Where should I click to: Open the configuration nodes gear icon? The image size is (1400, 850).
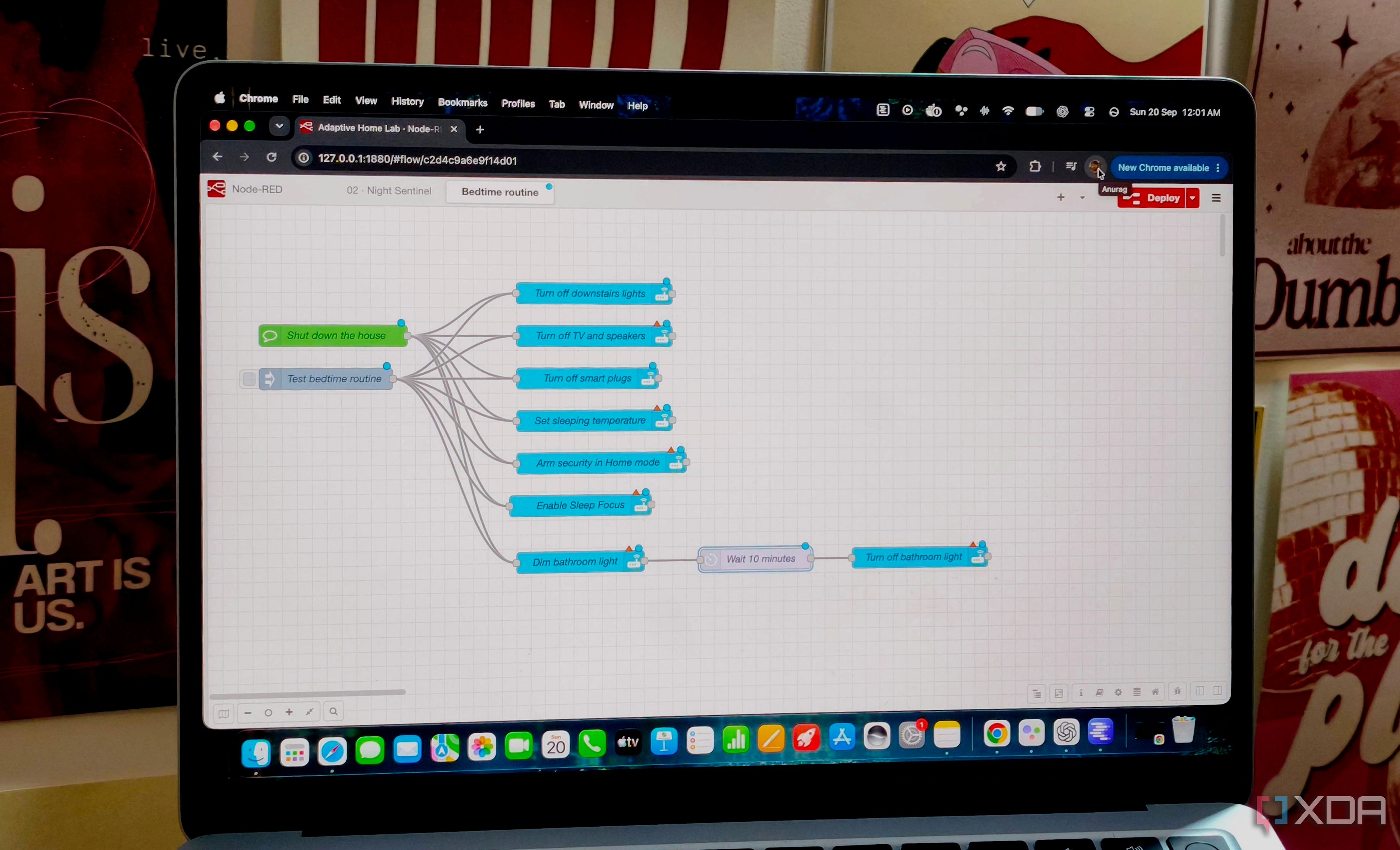tap(1118, 692)
